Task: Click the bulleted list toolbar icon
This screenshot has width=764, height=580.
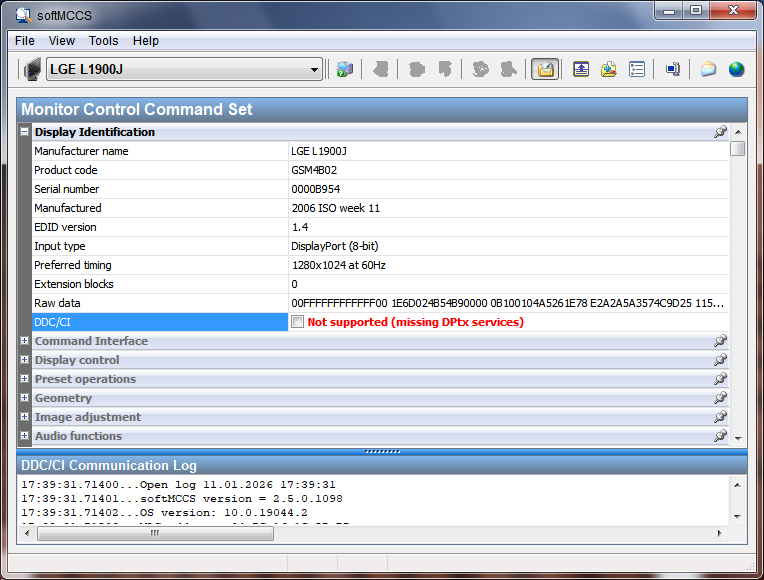Action: pyautogui.click(x=637, y=69)
